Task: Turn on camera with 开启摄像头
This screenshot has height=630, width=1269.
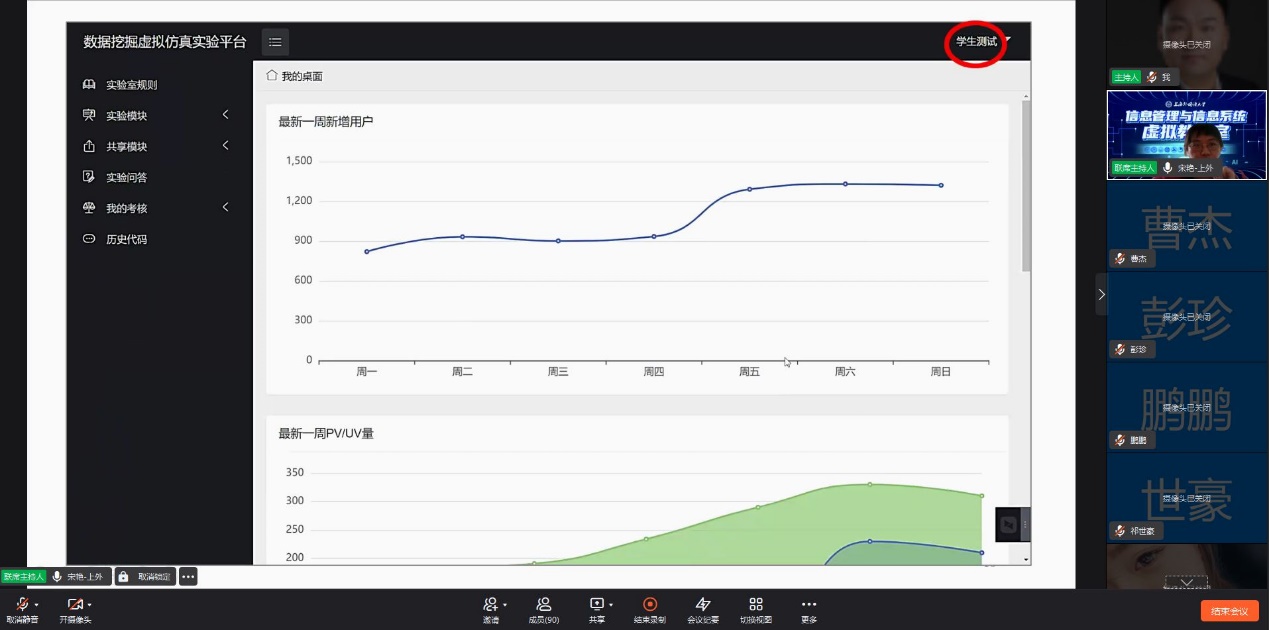Action: [73, 605]
